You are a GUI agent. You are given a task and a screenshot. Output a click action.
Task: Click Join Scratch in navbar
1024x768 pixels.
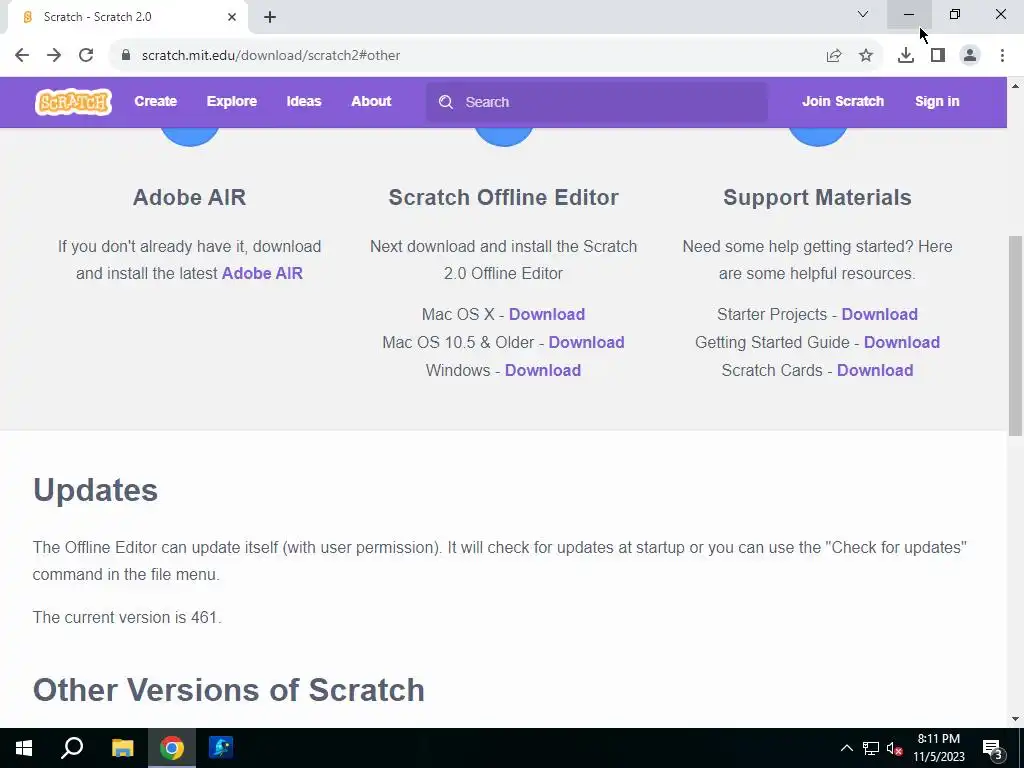pyautogui.click(x=843, y=101)
